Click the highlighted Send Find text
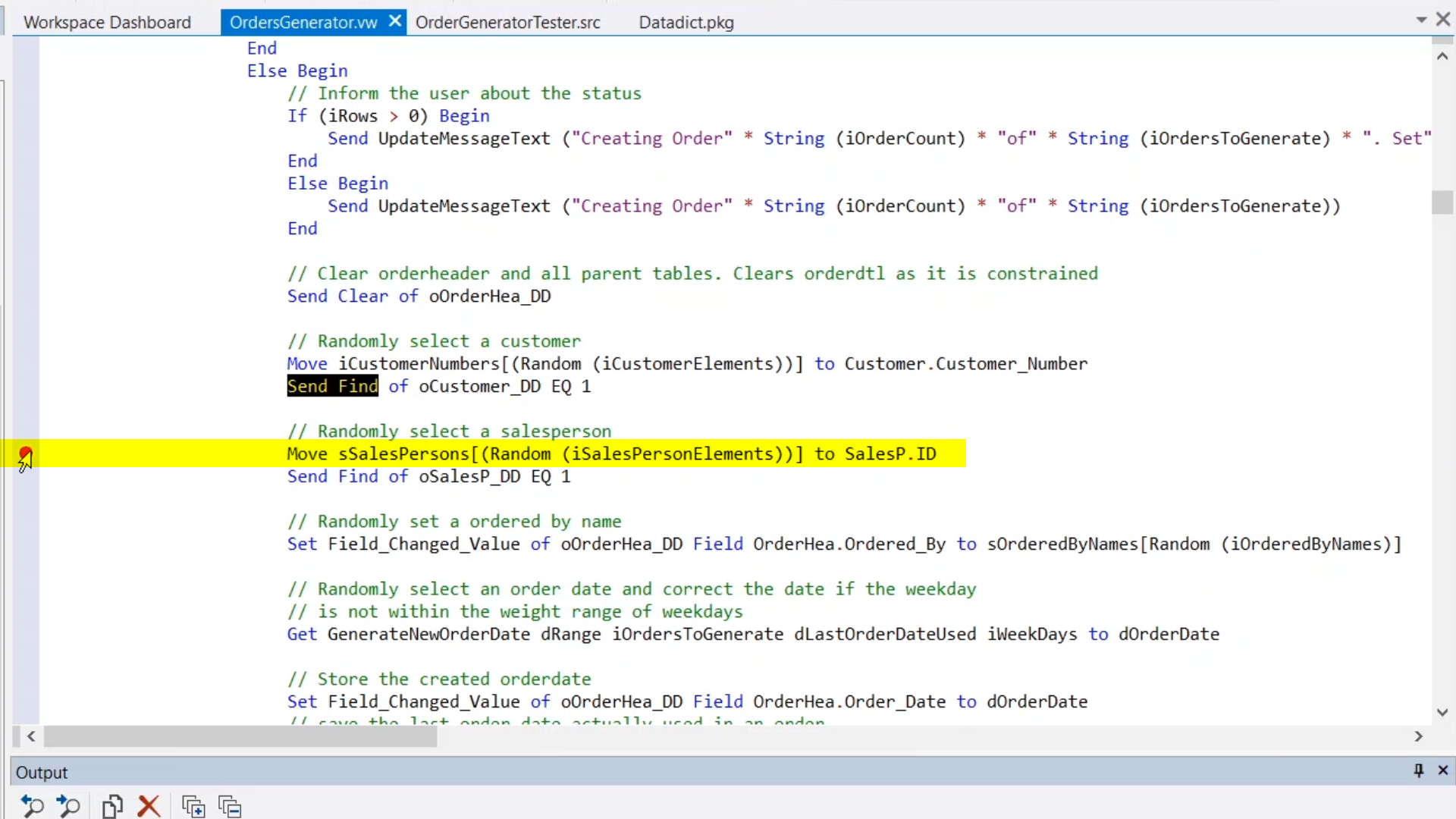 tap(332, 386)
